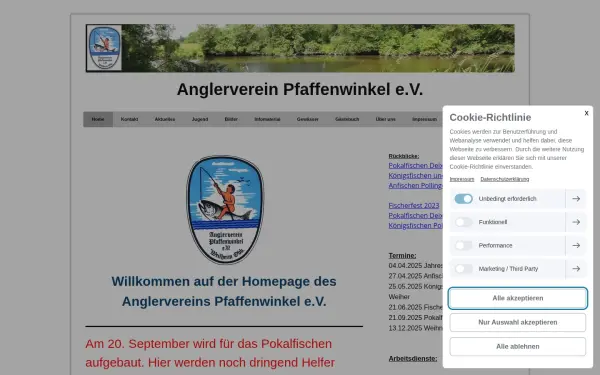Open the Bilder menu item
Viewport: 600px width, 375px height.
click(x=231, y=119)
